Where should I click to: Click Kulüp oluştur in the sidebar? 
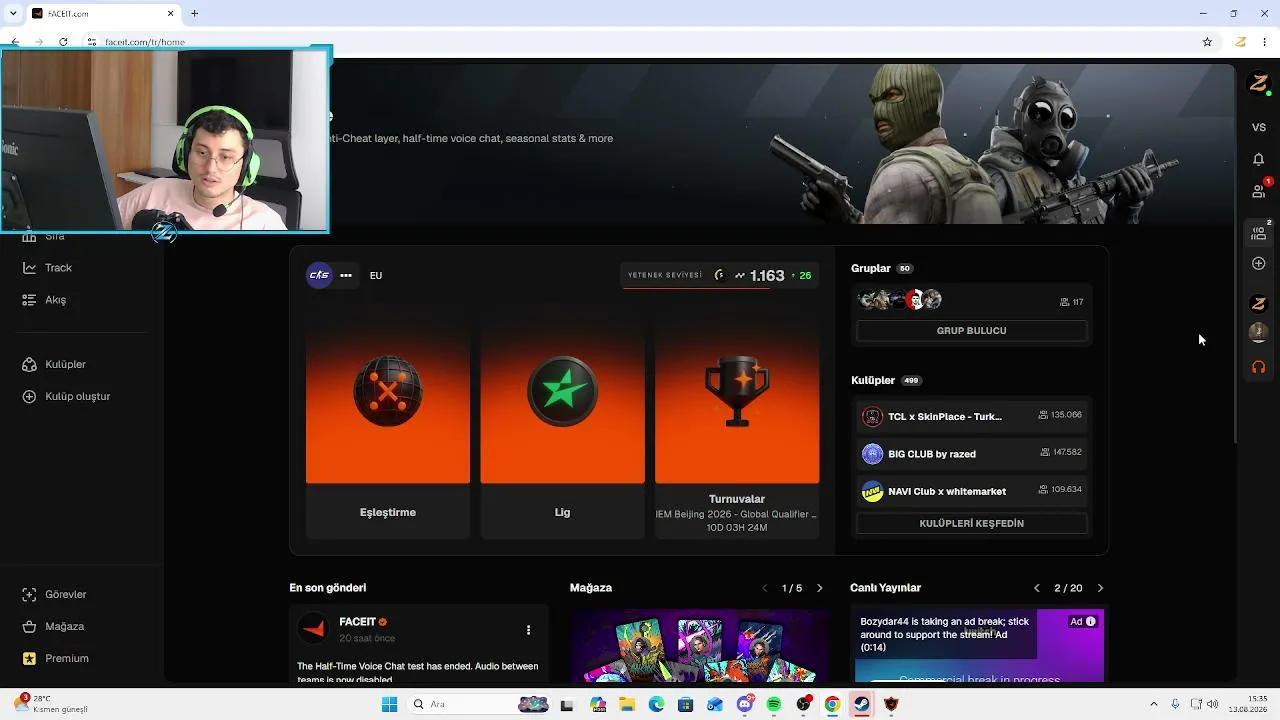66,397
